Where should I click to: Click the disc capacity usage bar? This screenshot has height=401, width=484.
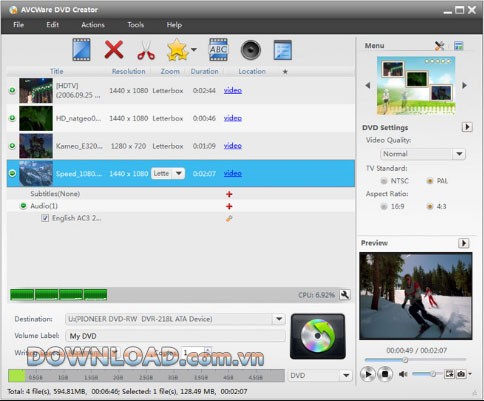(146, 376)
